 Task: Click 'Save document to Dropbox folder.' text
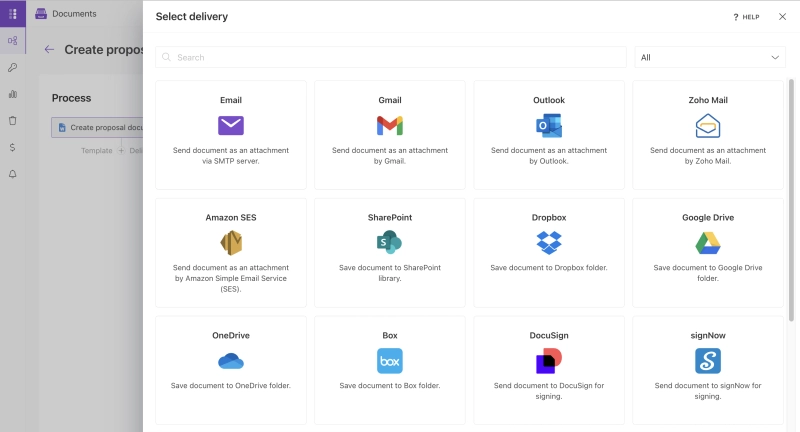coord(549,268)
